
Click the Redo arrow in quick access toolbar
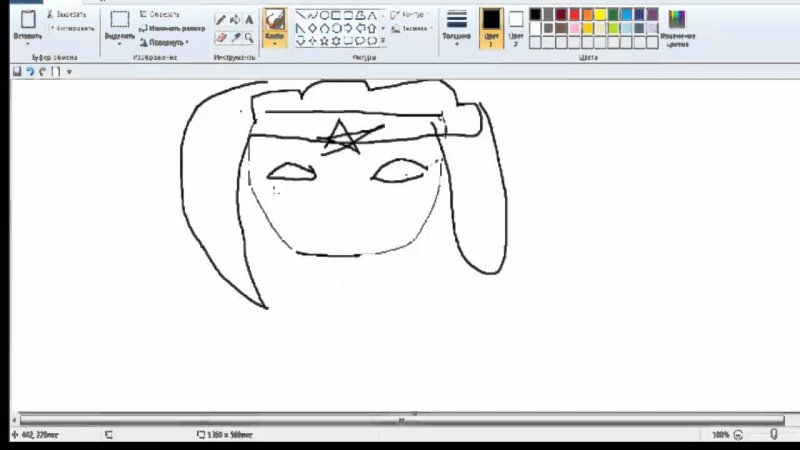point(43,71)
